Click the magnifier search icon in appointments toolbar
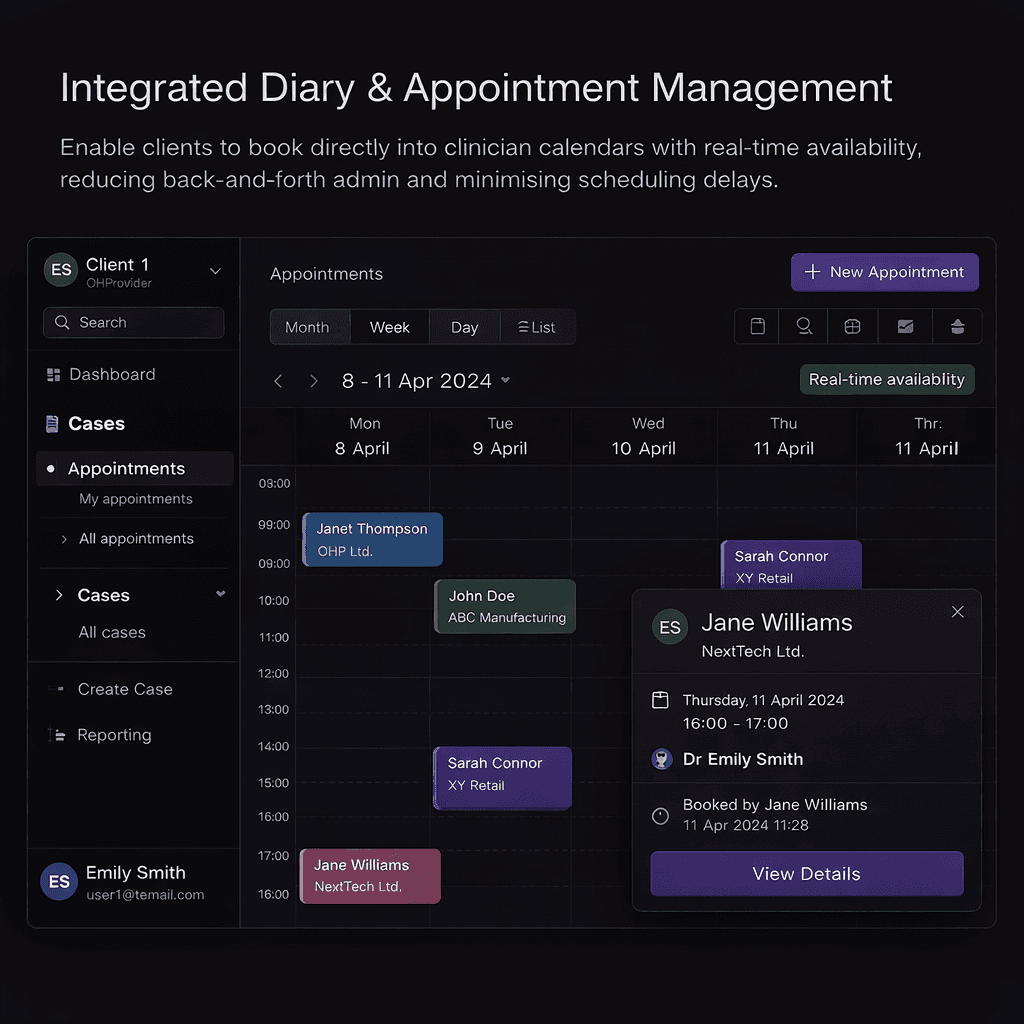 click(804, 326)
